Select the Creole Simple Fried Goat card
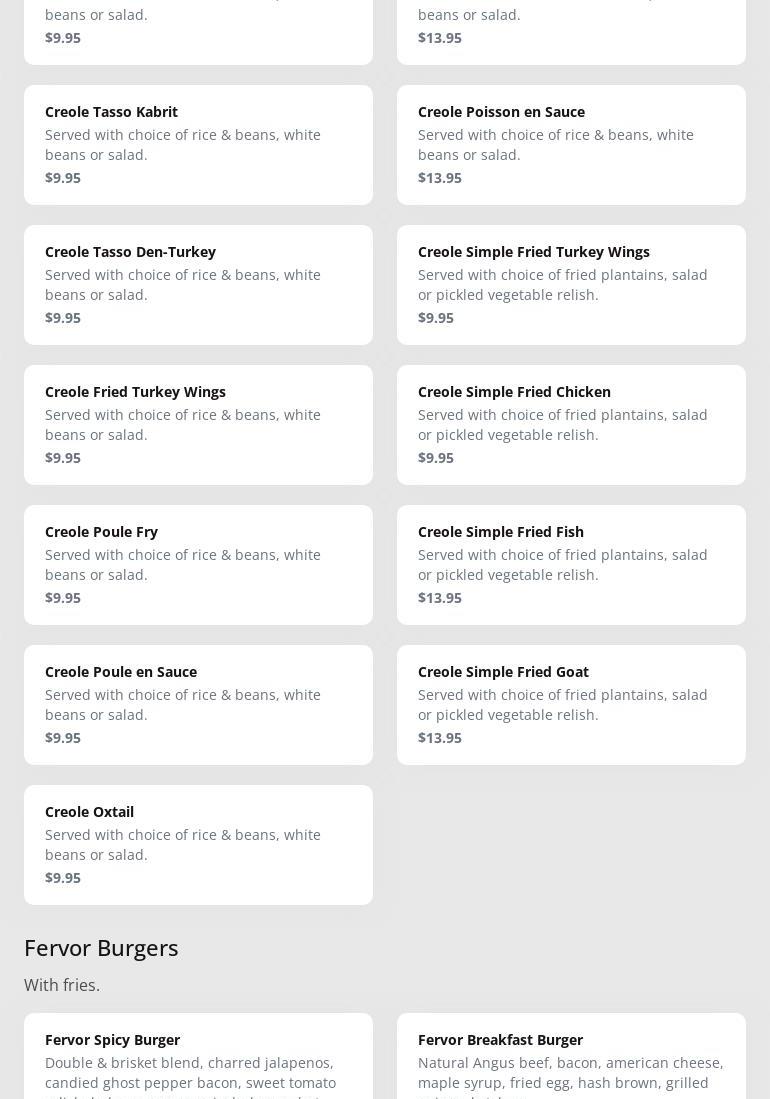The width and height of the screenshot is (770, 1099). point(571,705)
